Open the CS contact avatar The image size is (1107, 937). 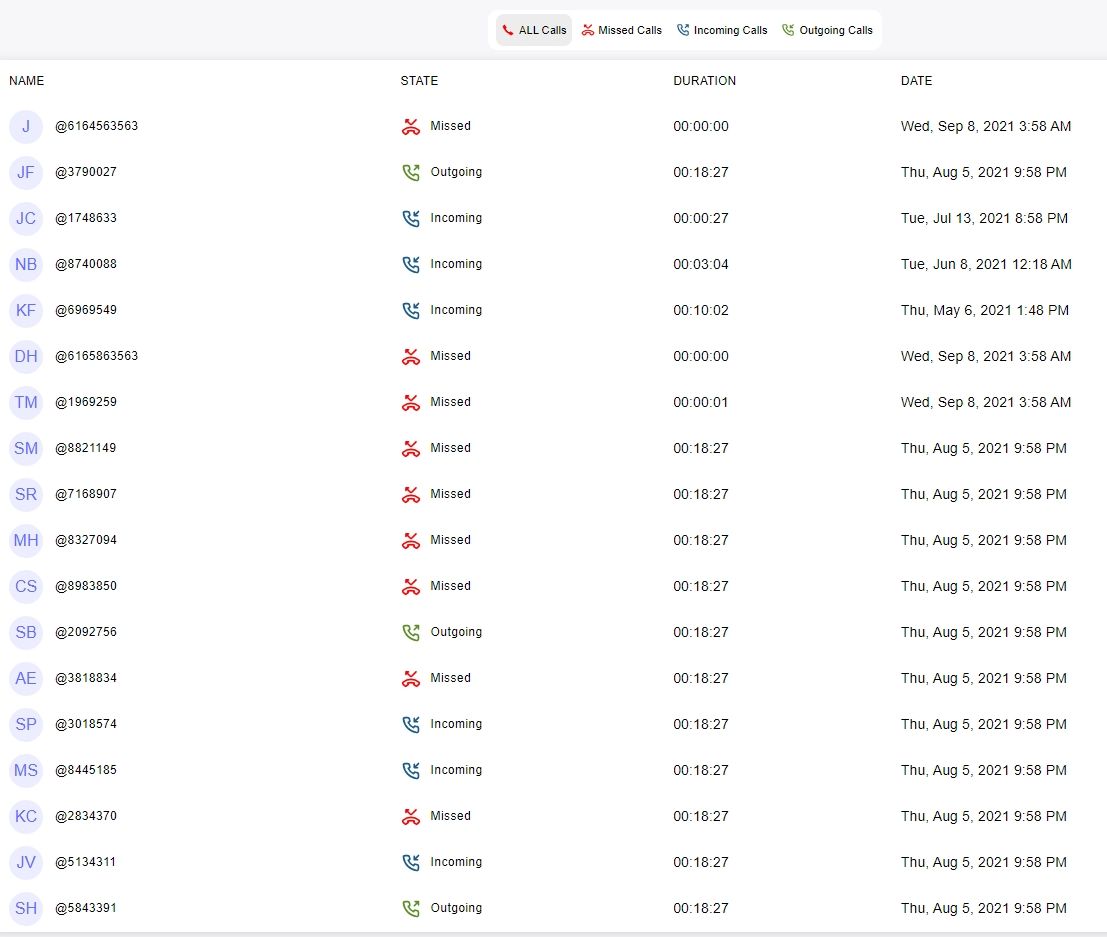pyautogui.click(x=26, y=586)
